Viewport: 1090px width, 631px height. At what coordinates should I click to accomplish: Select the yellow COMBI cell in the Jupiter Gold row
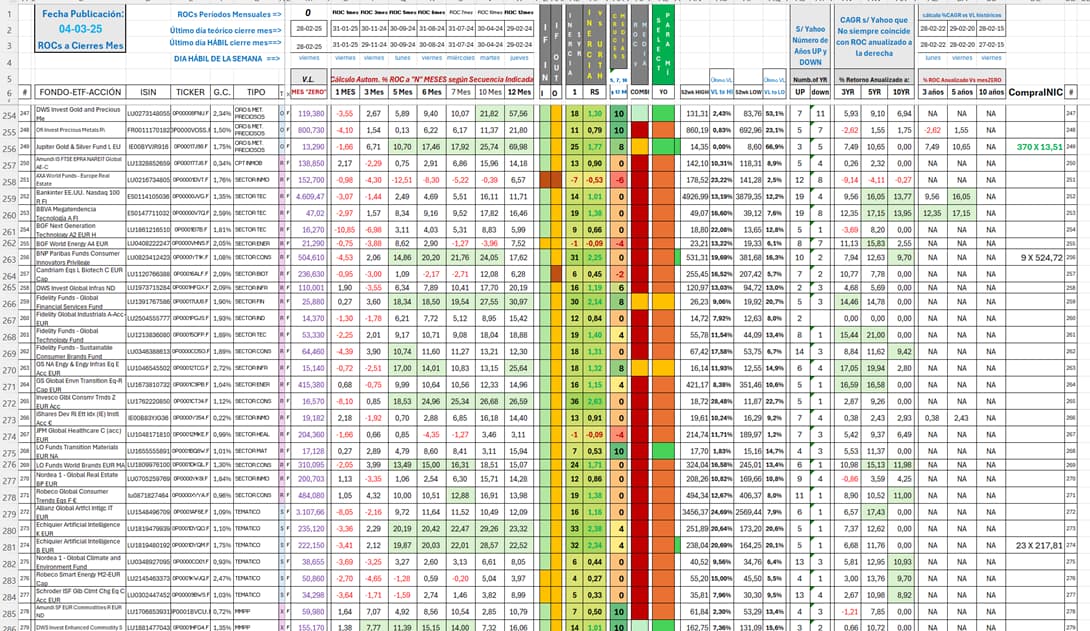pos(640,147)
